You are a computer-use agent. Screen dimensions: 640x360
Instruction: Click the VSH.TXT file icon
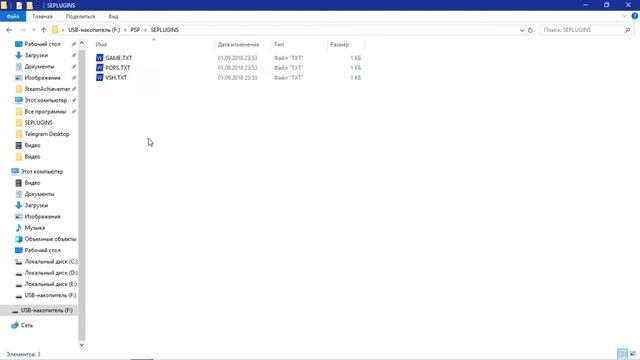(x=100, y=78)
